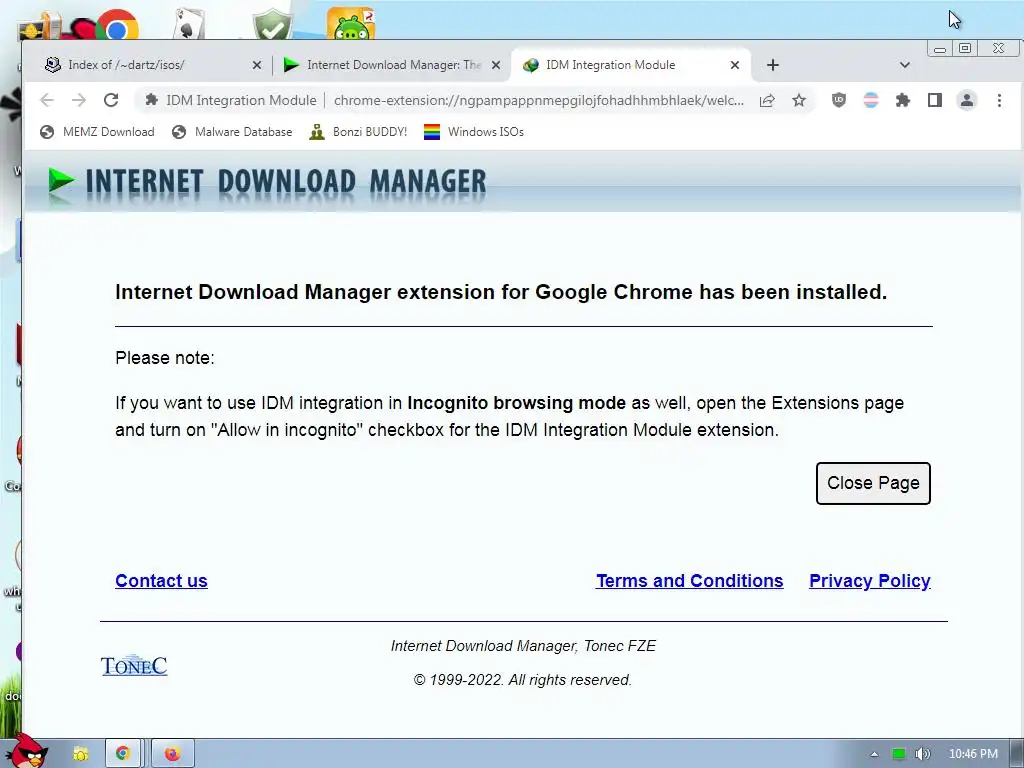
Task: Click the green tray icon
Action: (x=899, y=754)
